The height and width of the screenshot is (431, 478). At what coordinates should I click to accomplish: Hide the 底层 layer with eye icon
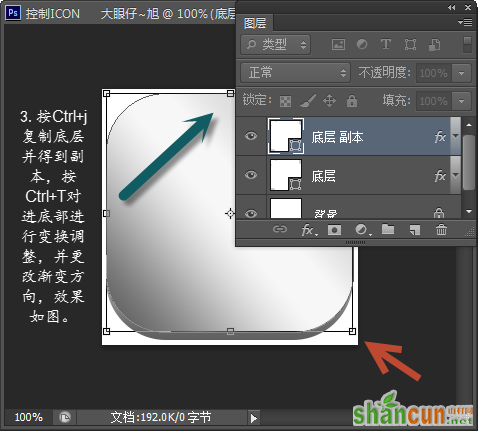[251, 175]
